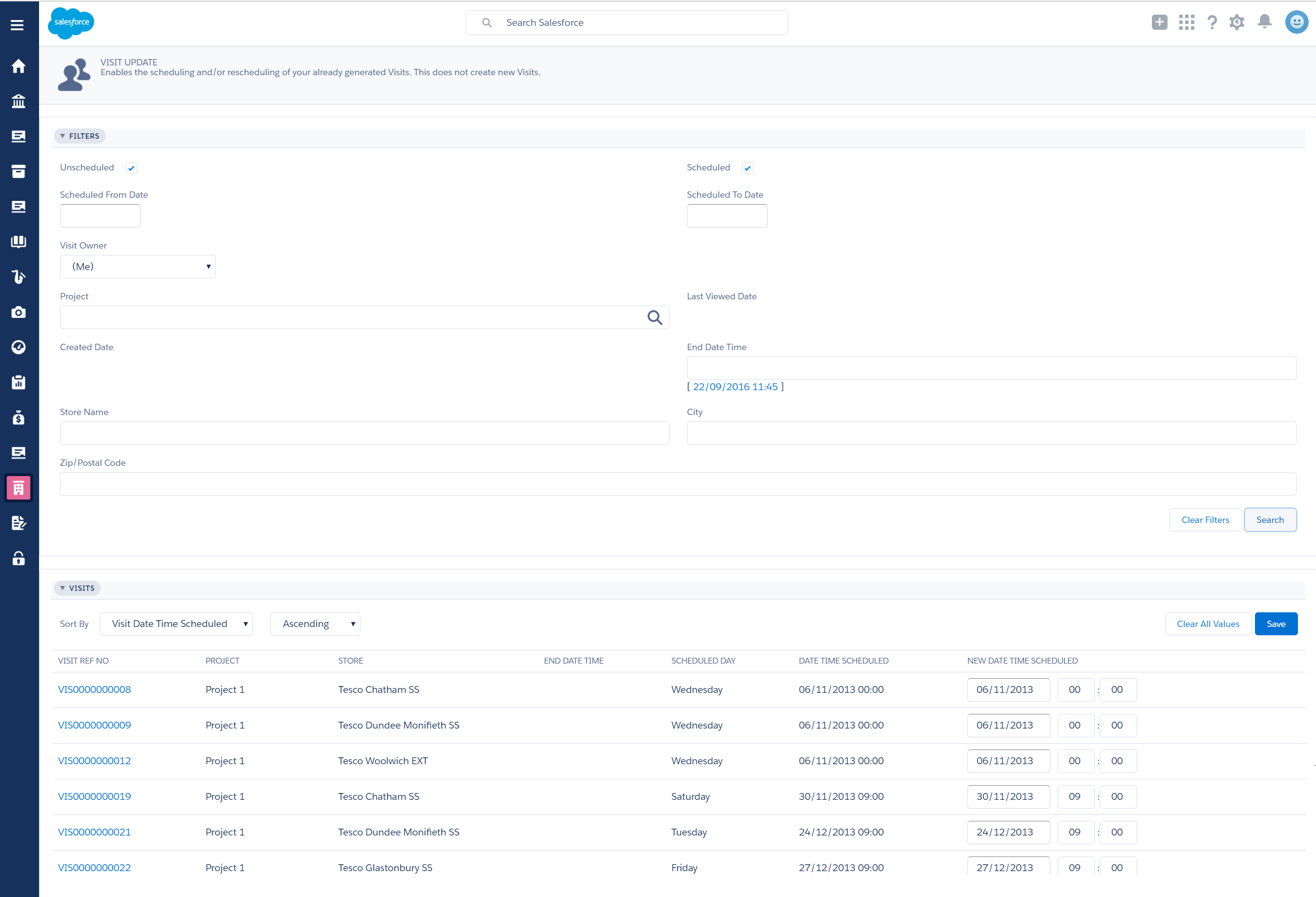The height and width of the screenshot is (897, 1316).
Task: Click the notifications bell icon
Action: (1264, 22)
